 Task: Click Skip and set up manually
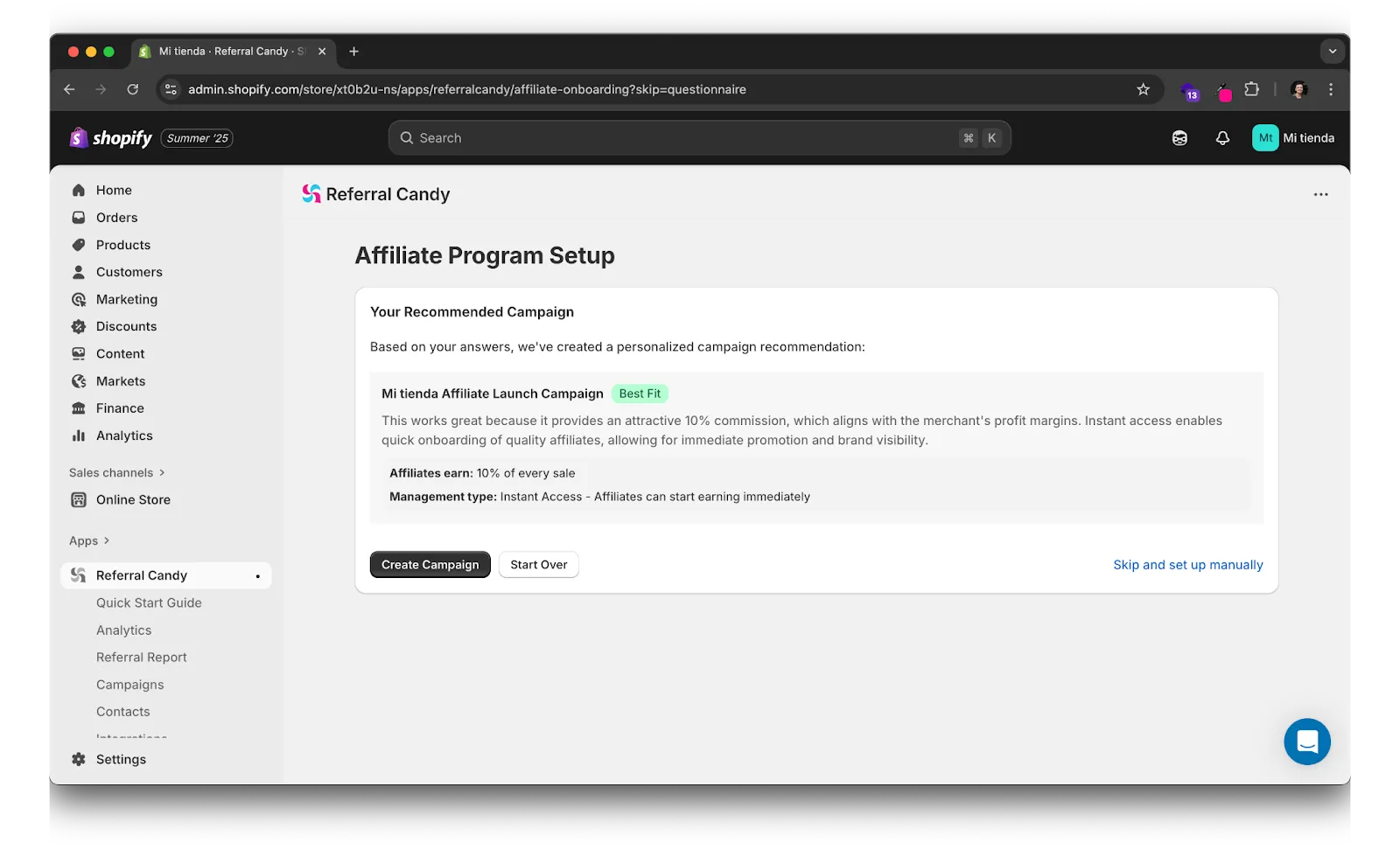(1187, 564)
